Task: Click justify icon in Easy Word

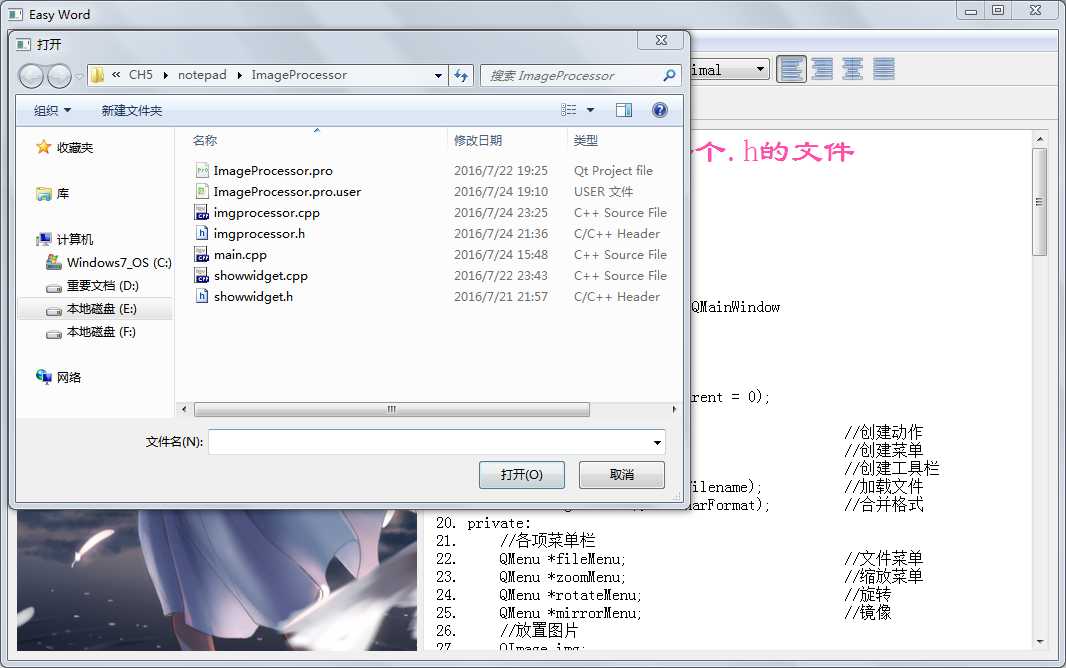Action: coord(884,69)
